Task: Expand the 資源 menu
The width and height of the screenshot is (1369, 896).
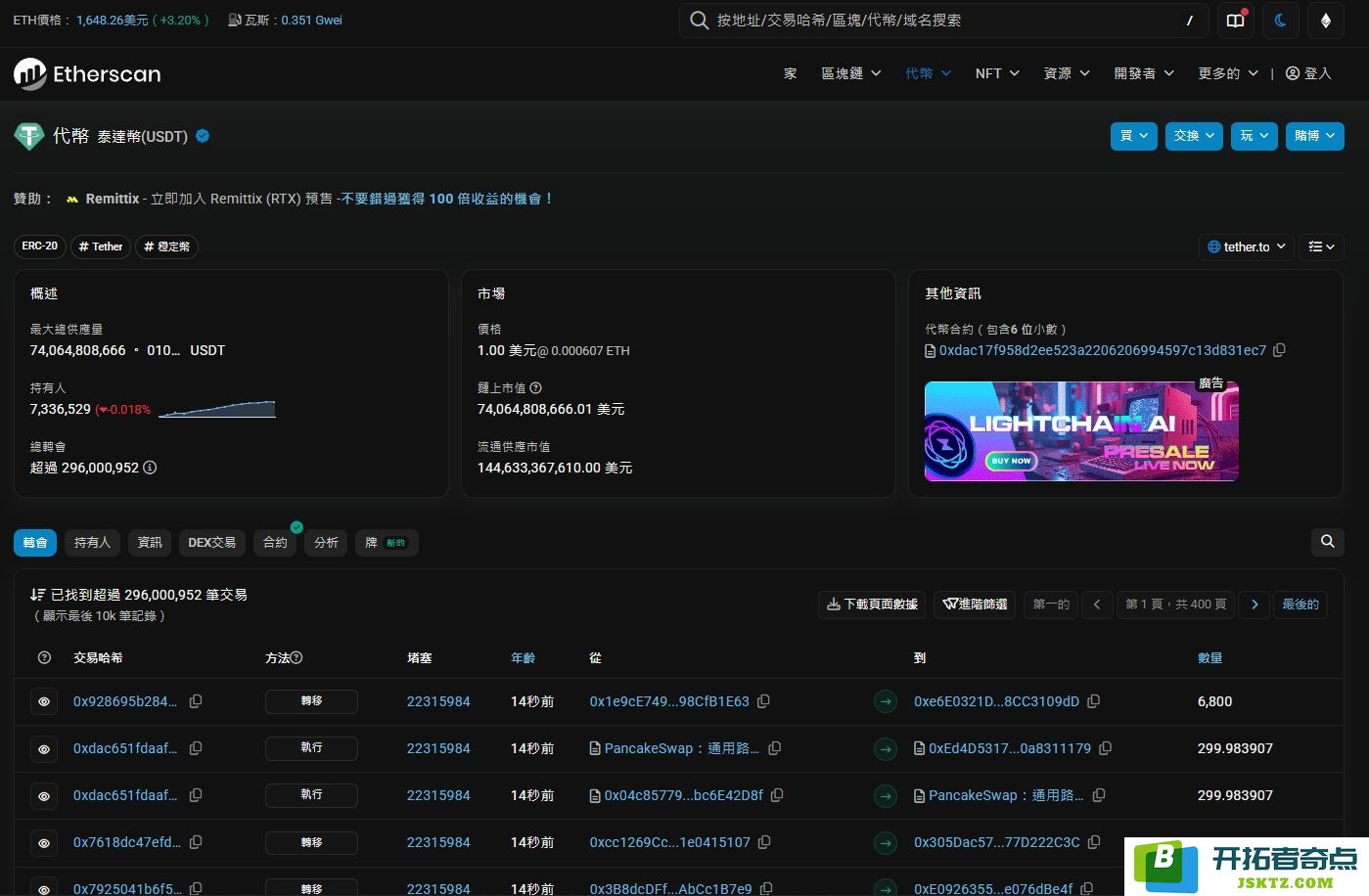Action: [x=1067, y=73]
